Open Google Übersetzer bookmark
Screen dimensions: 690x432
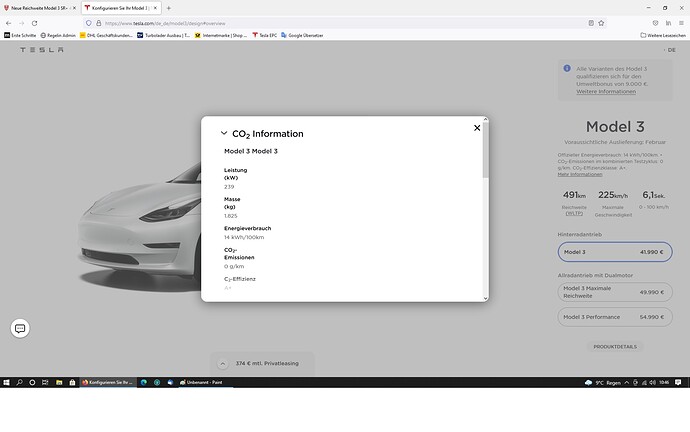pyautogui.click(x=302, y=35)
